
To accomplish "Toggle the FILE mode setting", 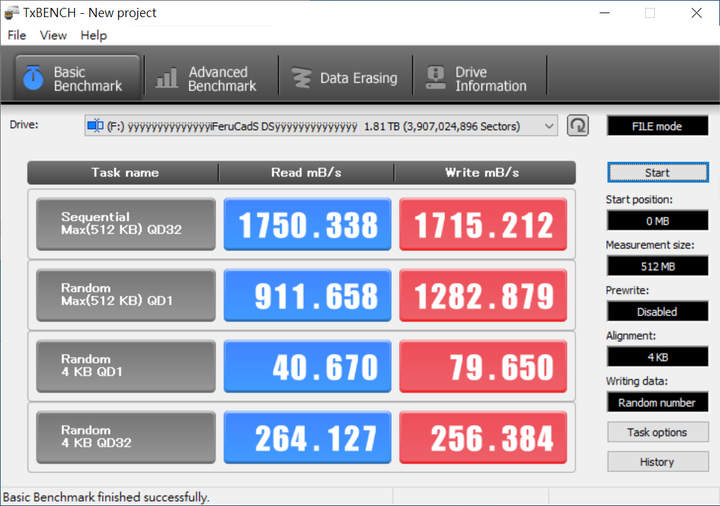I will [658, 126].
